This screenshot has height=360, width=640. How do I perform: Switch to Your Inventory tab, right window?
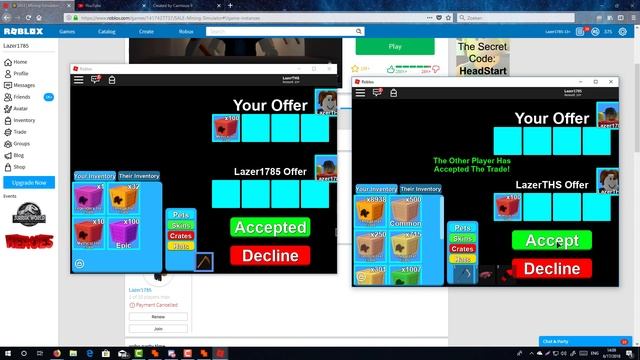tap(376, 189)
